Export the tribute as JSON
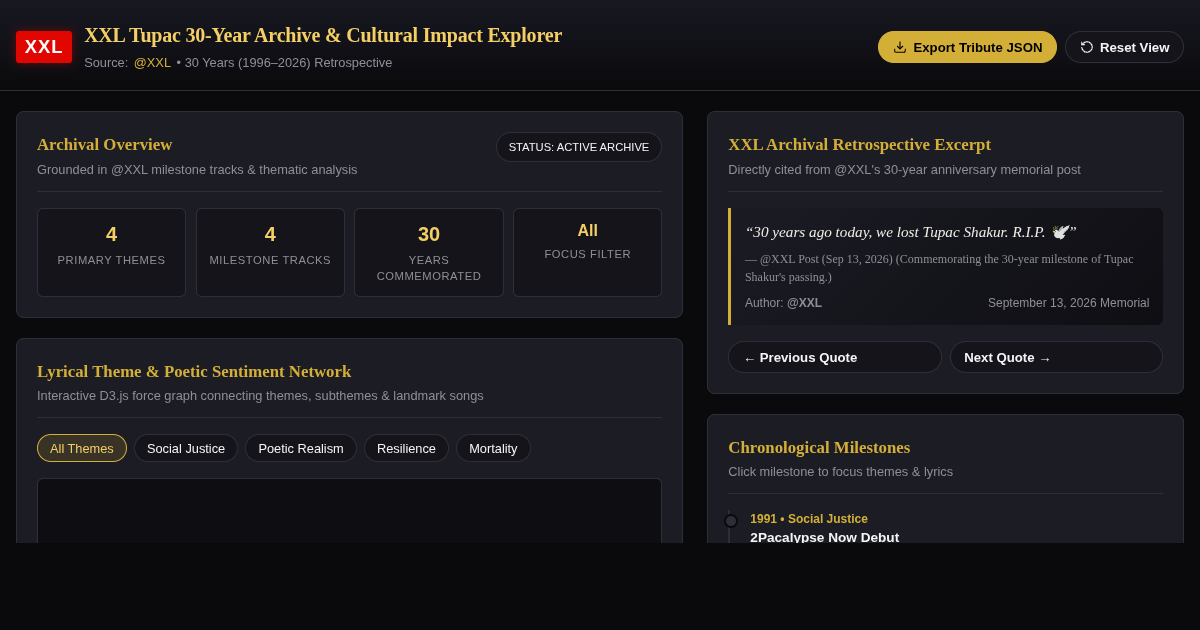Image resolution: width=1200 pixels, height=630 pixels. coord(967,47)
